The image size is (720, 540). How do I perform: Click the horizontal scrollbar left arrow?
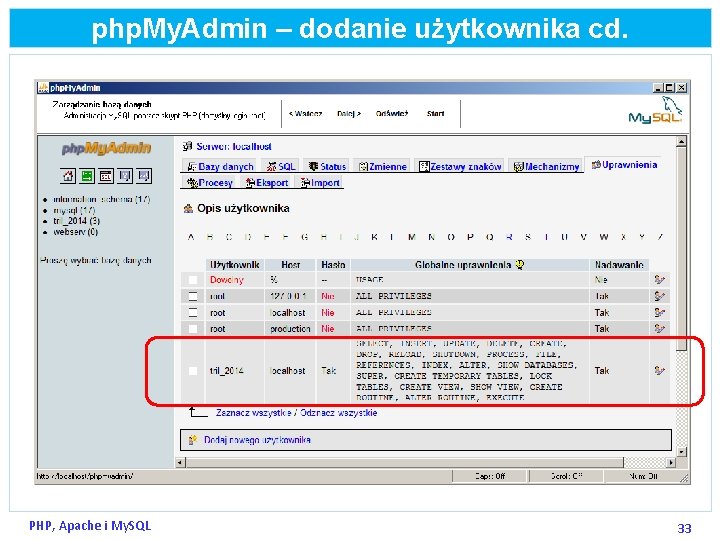pyautogui.click(x=180, y=462)
